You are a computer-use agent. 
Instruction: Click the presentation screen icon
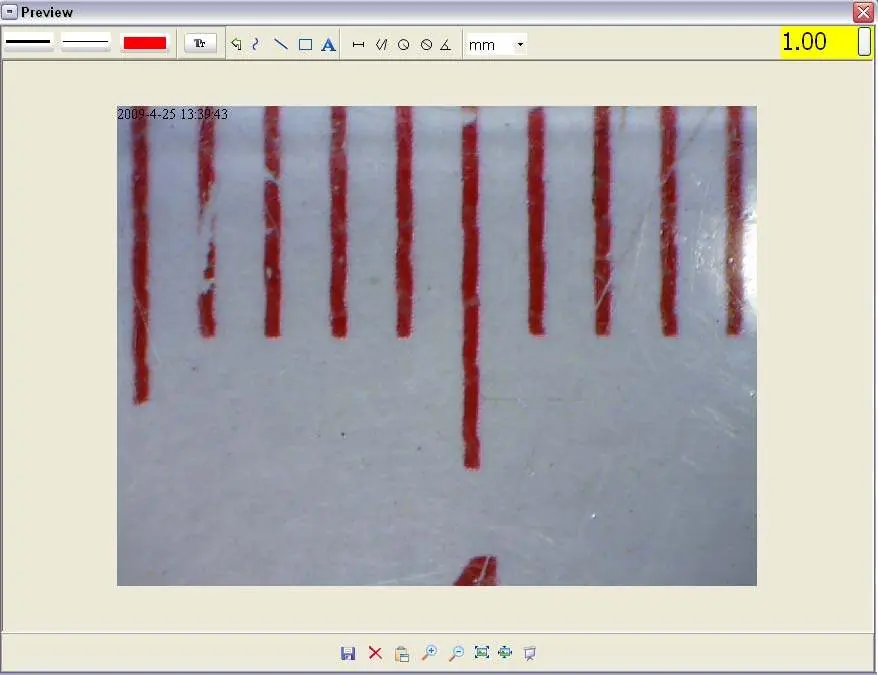[530, 653]
